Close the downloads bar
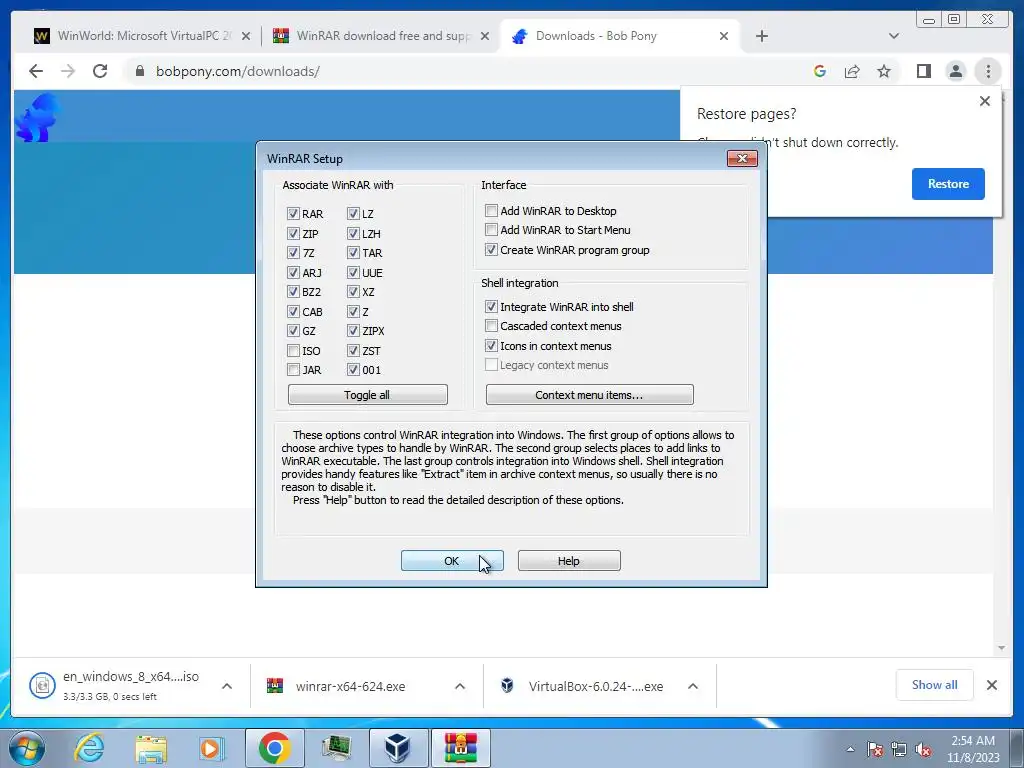This screenshot has width=1024, height=768. coord(992,685)
